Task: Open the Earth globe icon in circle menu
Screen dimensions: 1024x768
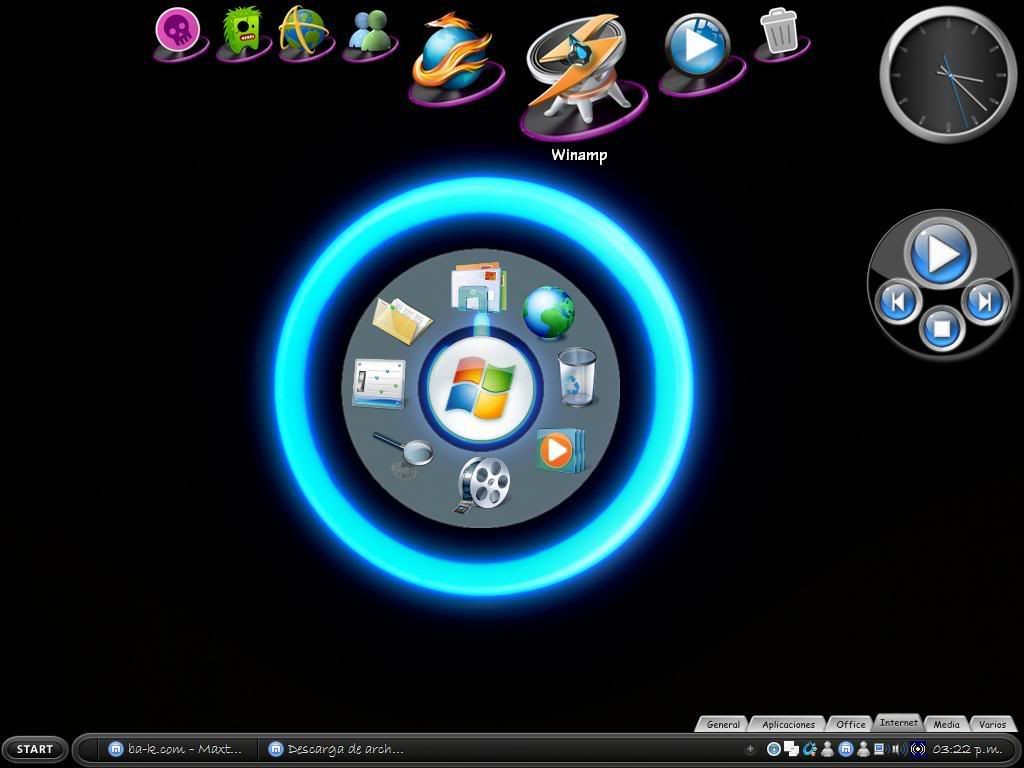Action: click(x=549, y=312)
